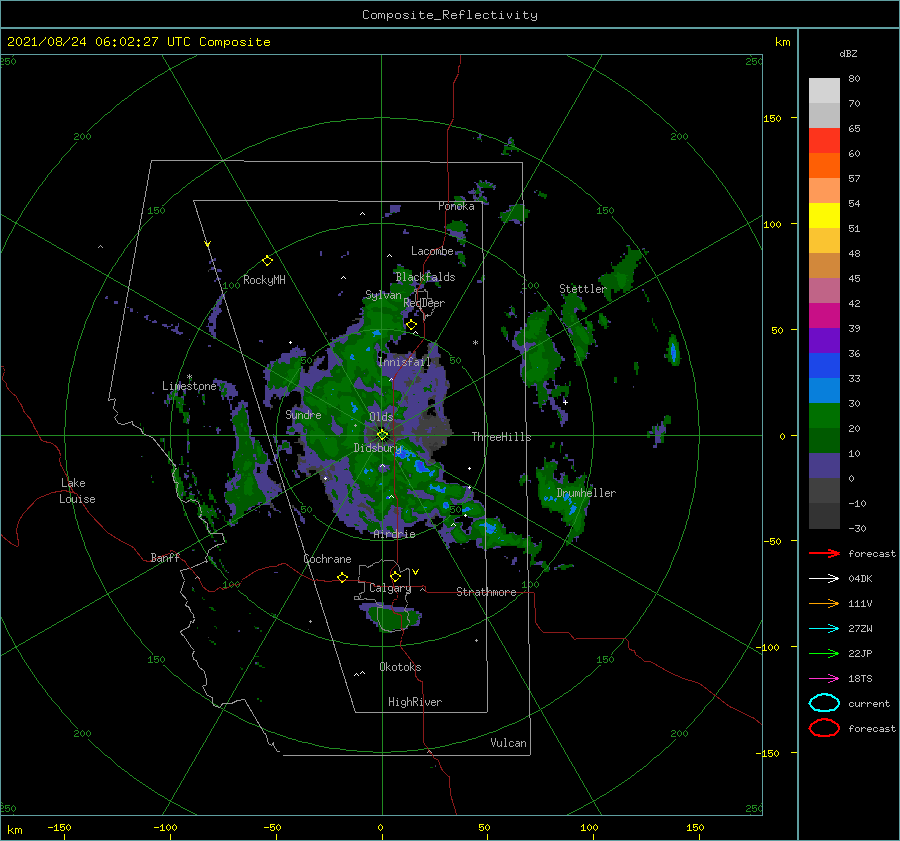The image size is (900, 841).
Task: Click the Composite_Reflectivity title text
Action: coord(450,15)
